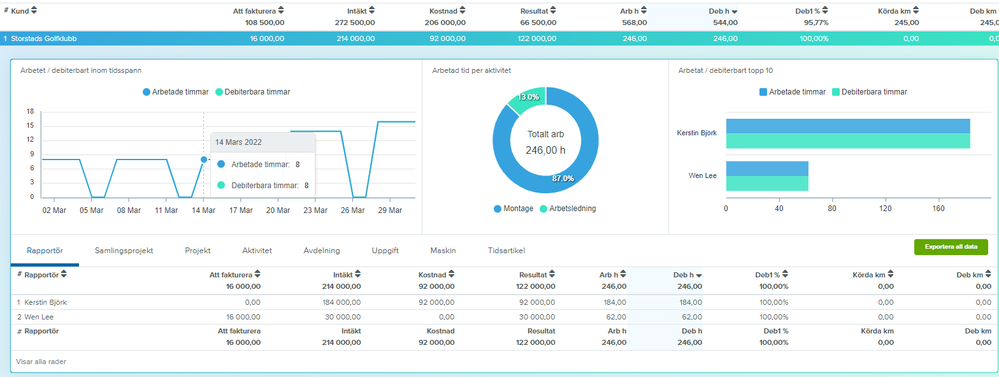Toggle Montage slice in donut legend
Screen dimensions: 999x377
point(514,208)
